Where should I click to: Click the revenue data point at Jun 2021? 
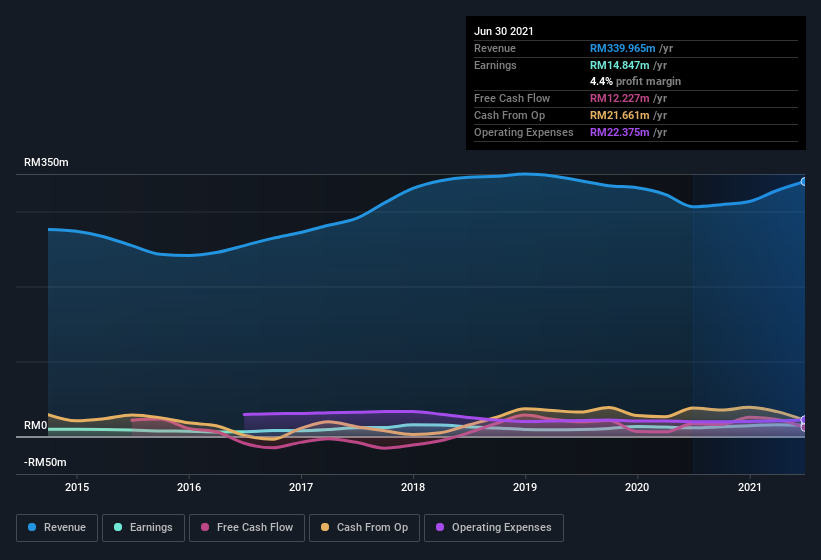click(804, 182)
